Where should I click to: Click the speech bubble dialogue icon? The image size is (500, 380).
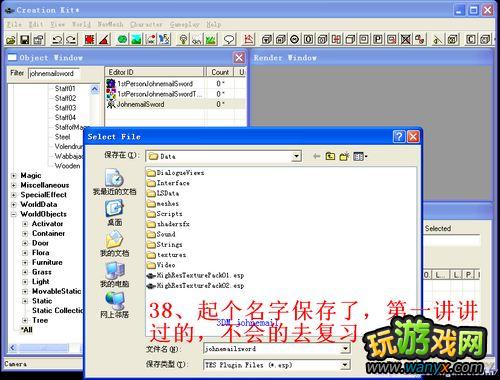(229, 39)
